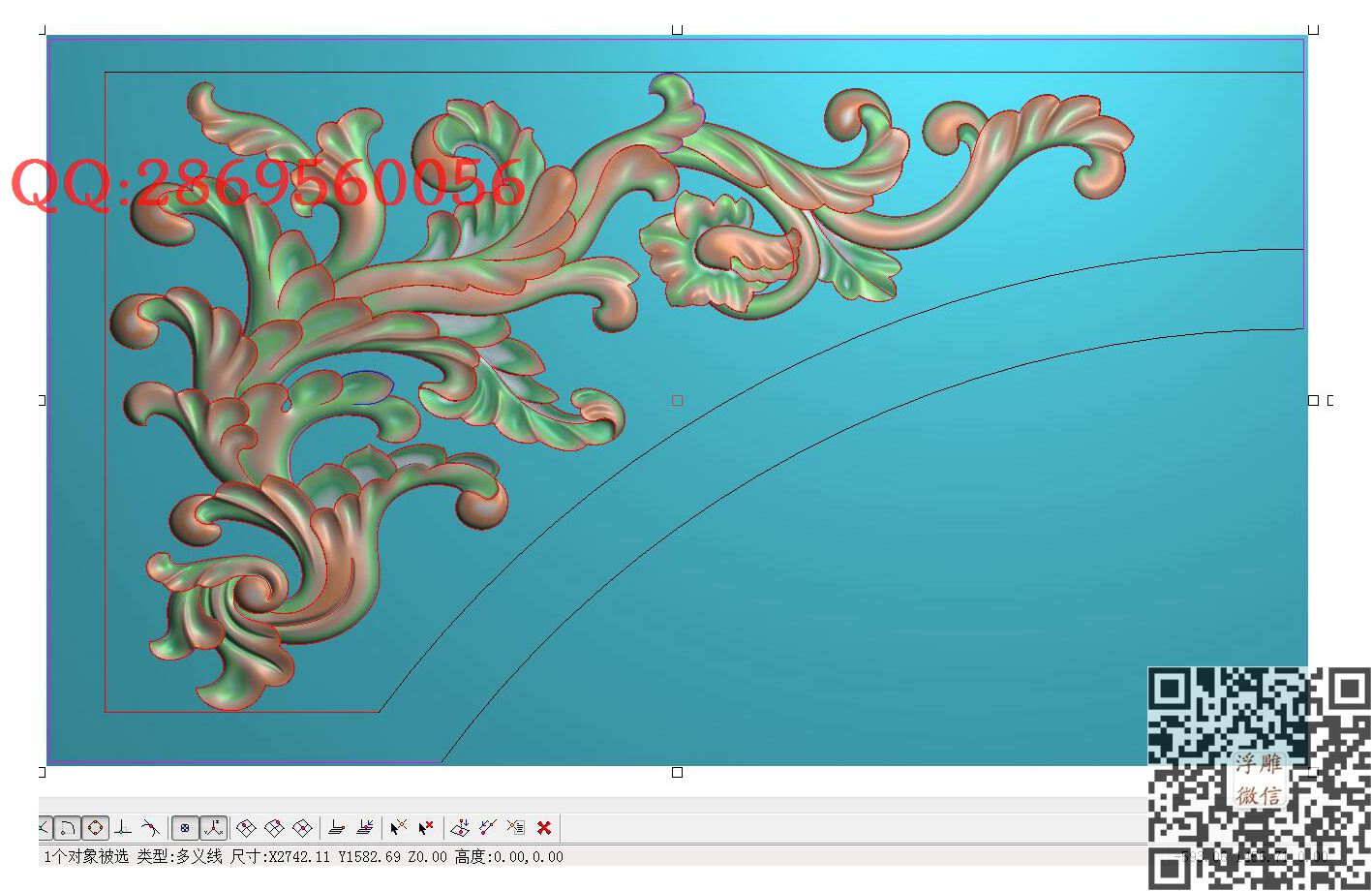Image resolution: width=1372 pixels, height=891 pixels.
Task: Click the large red X delete icon
Action: pyautogui.click(x=544, y=828)
